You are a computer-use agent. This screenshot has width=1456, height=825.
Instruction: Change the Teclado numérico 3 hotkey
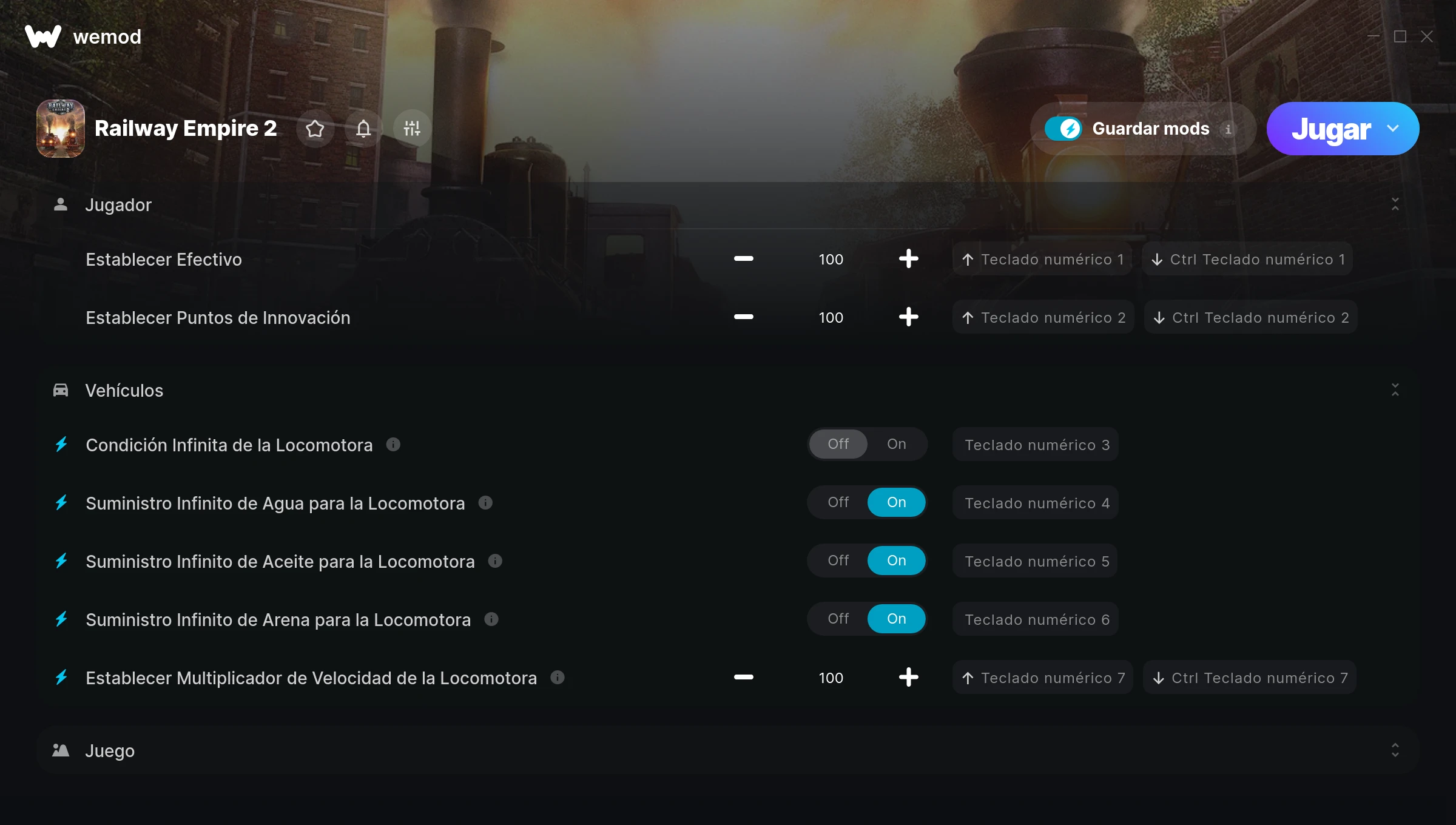pos(1036,445)
